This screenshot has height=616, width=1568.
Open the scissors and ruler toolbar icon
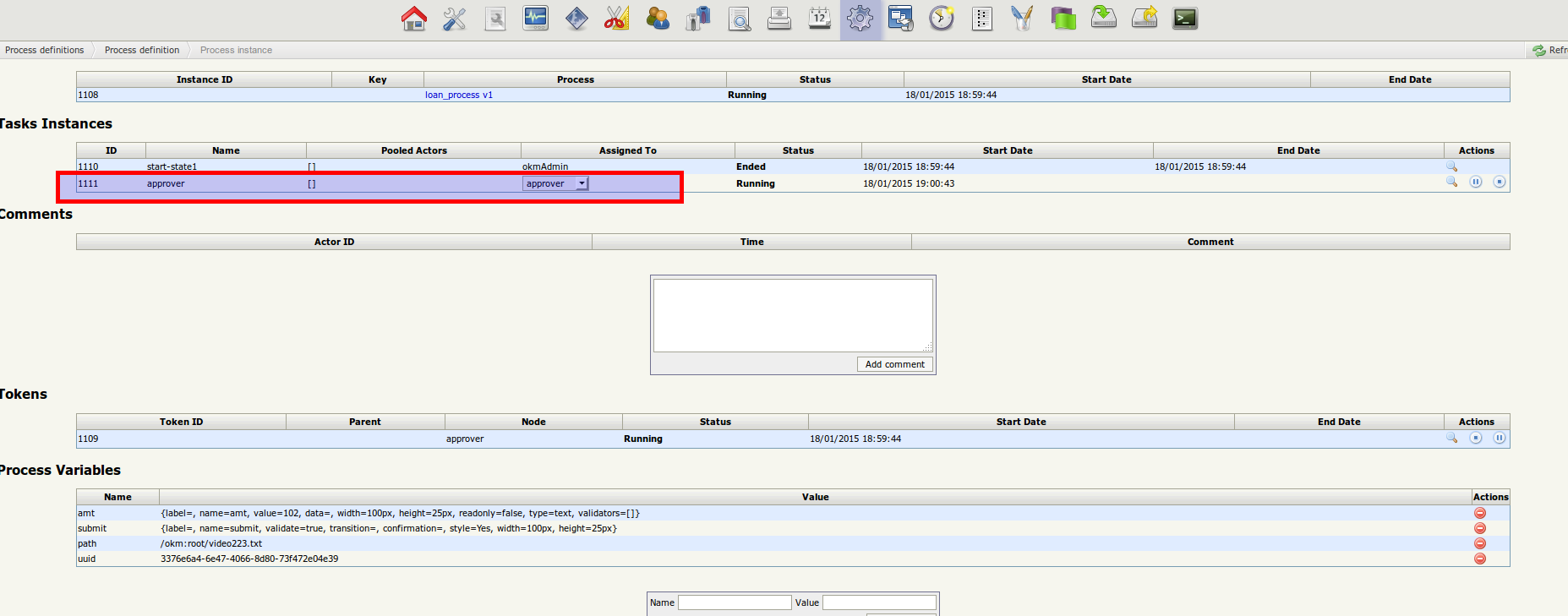pos(616,19)
